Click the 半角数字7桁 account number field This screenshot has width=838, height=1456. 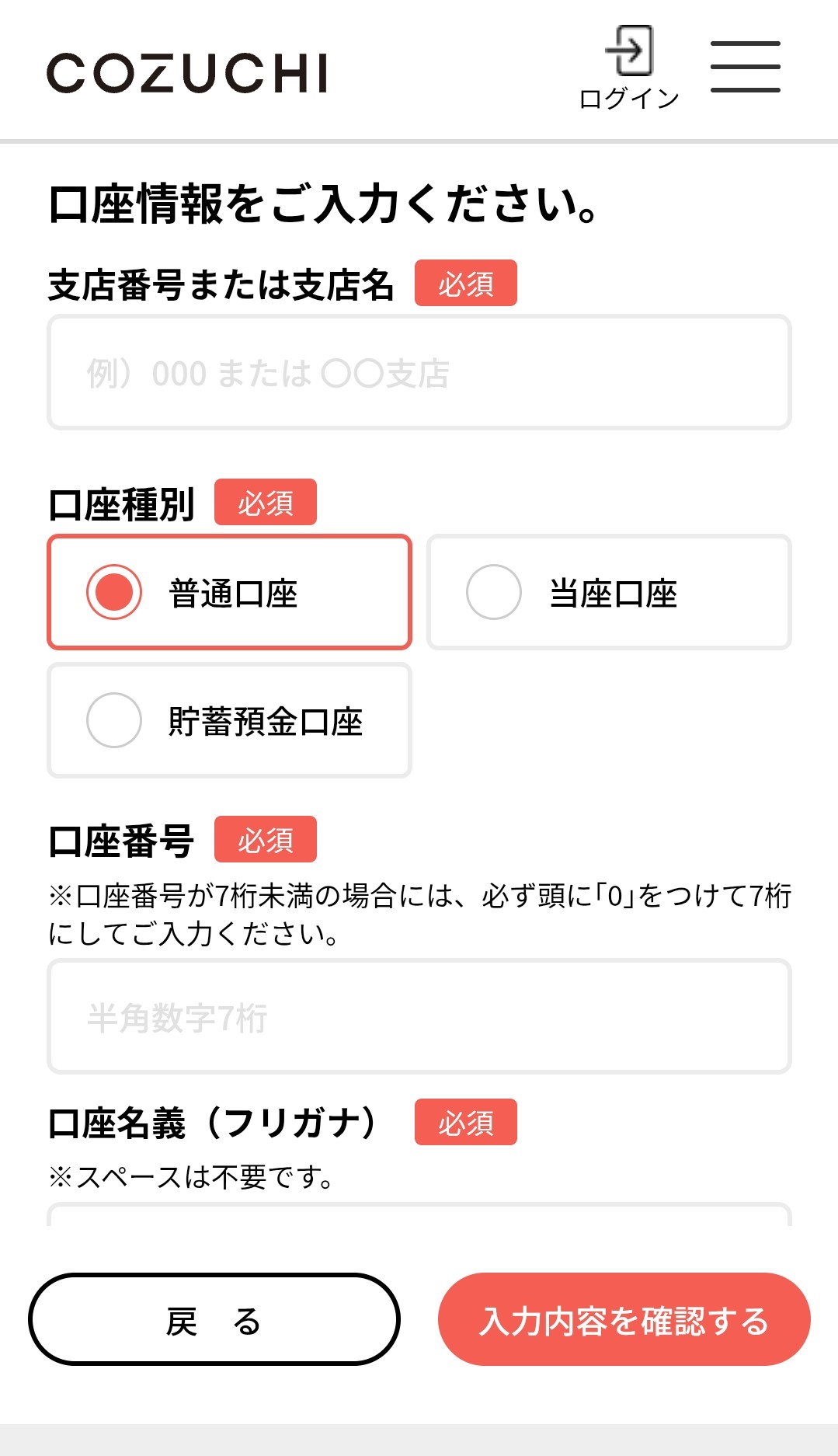(419, 1016)
